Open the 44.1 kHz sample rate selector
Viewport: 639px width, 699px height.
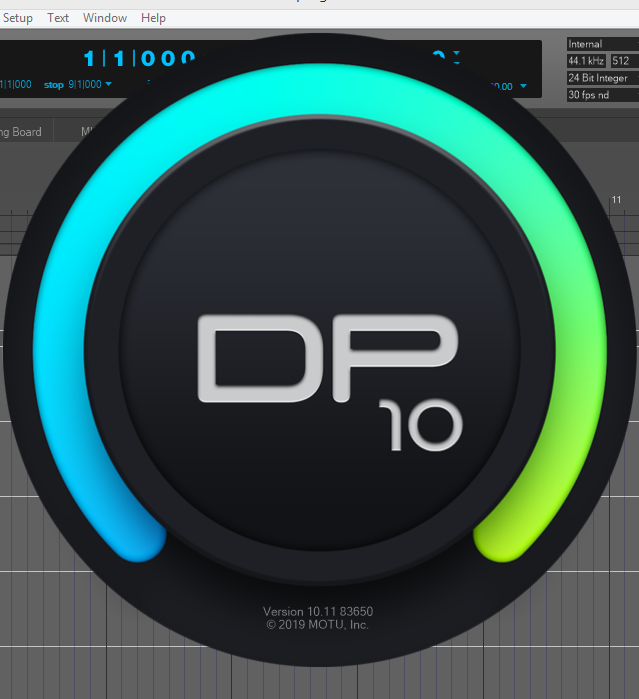tap(586, 61)
